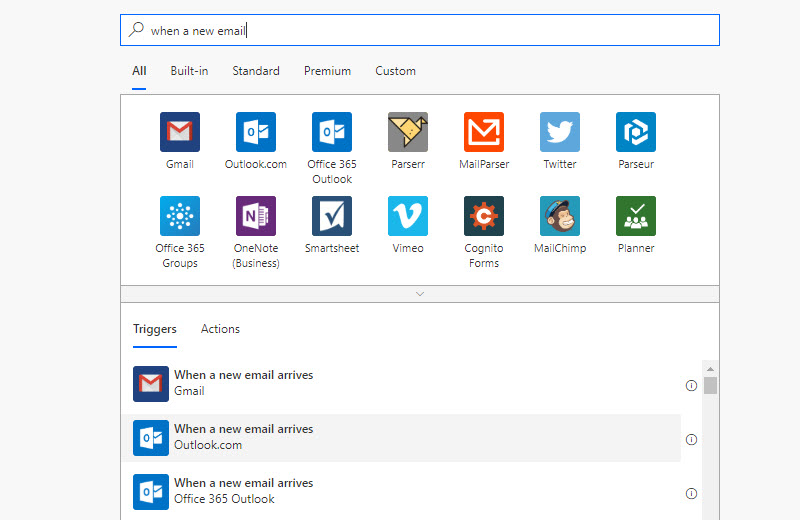
Task: Click Outlook.com icon in trigger list
Action: coord(151,438)
